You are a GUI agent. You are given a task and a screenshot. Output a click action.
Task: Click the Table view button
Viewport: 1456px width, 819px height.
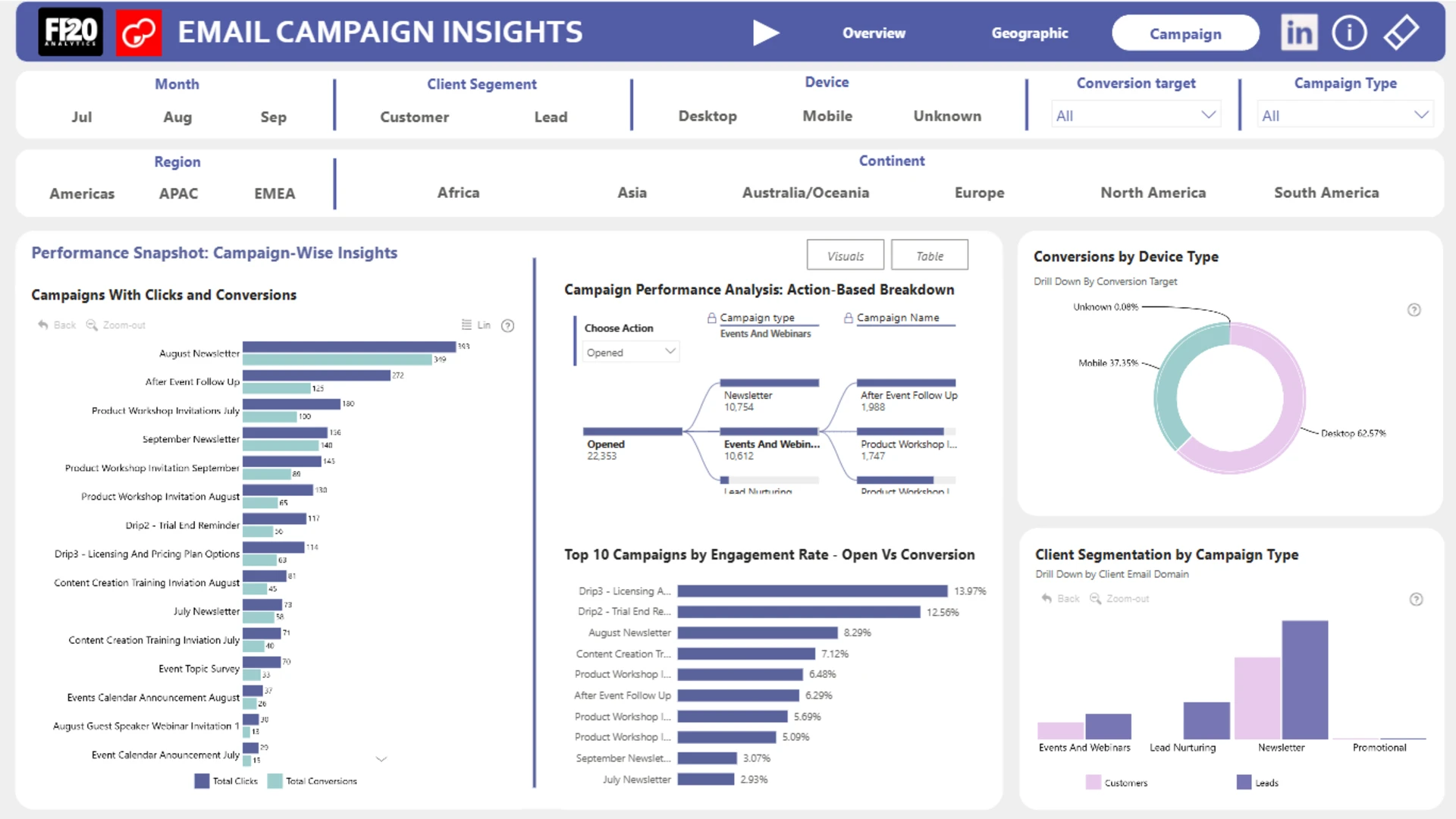pos(929,256)
